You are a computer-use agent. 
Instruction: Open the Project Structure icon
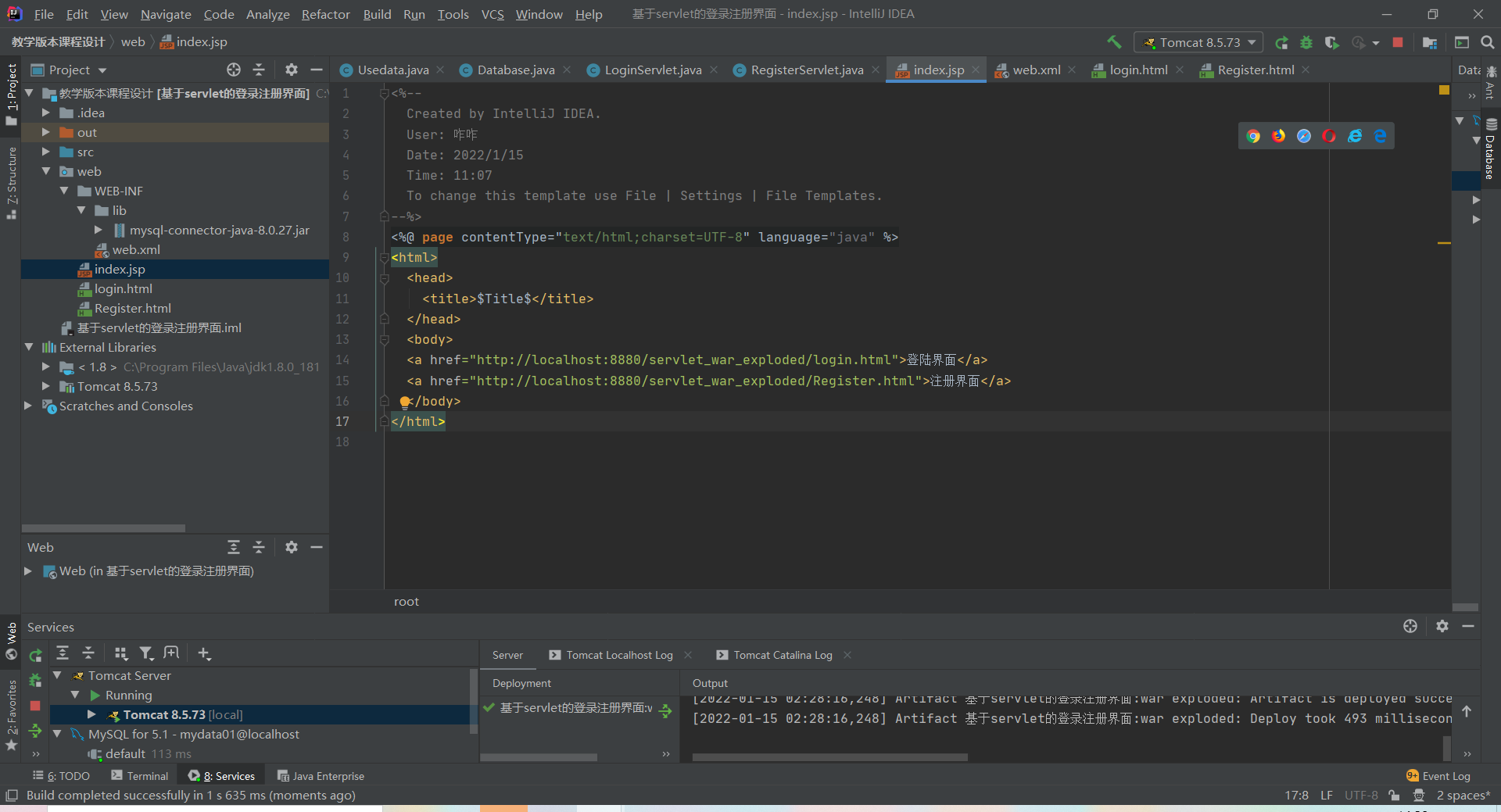pos(1430,42)
